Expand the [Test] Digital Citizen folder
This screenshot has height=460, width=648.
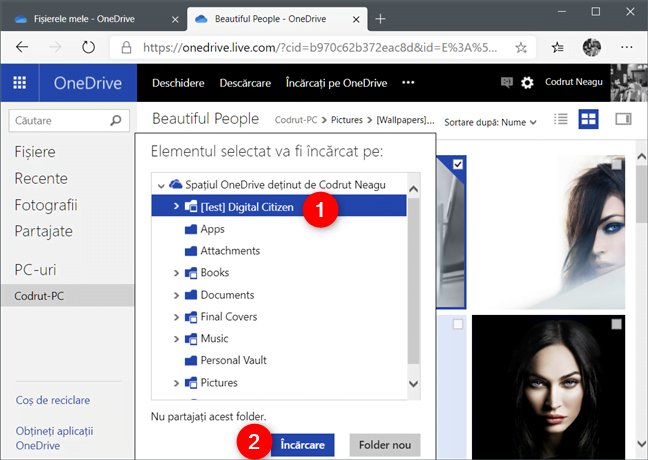coord(176,206)
